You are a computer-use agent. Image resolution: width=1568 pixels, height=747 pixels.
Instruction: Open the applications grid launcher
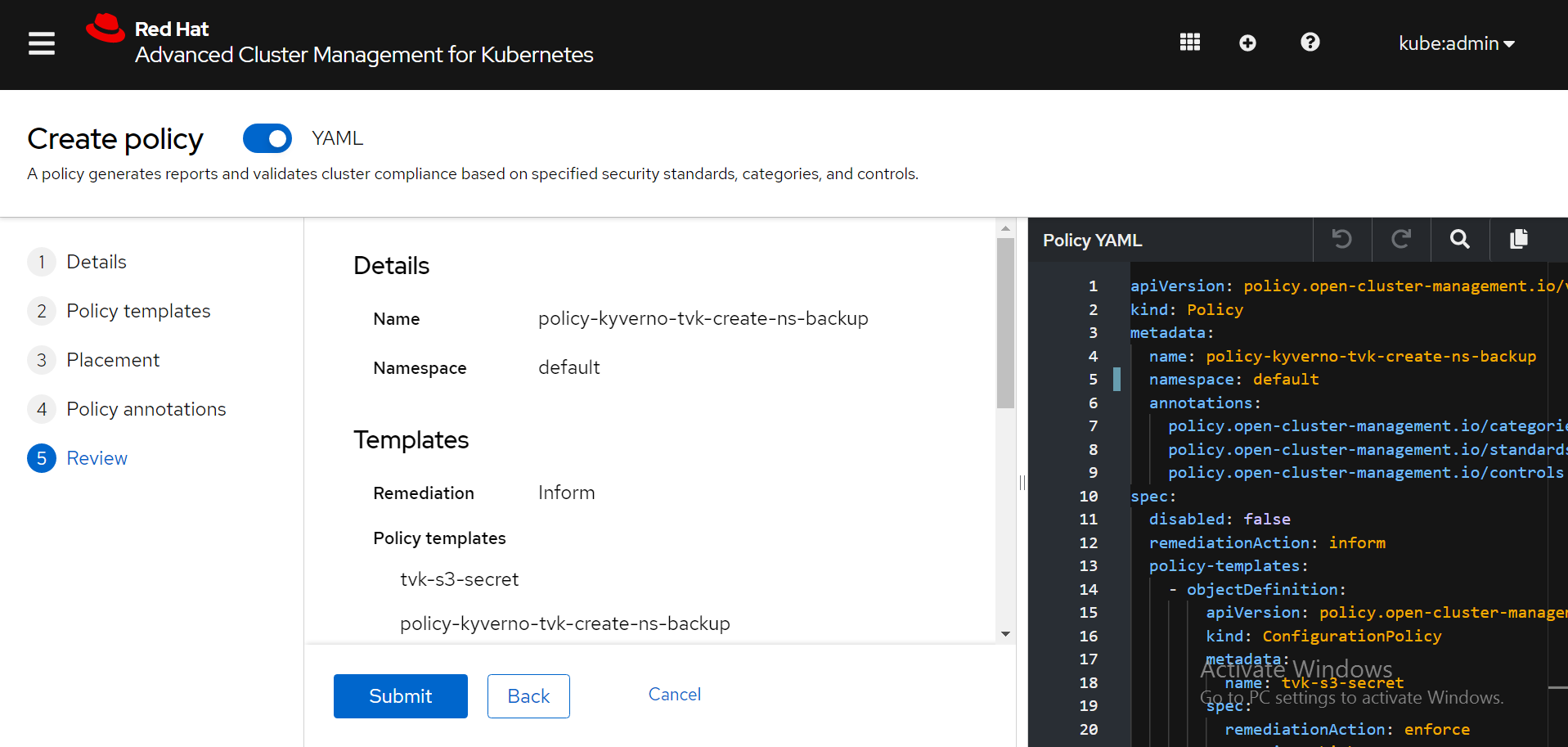[1189, 43]
